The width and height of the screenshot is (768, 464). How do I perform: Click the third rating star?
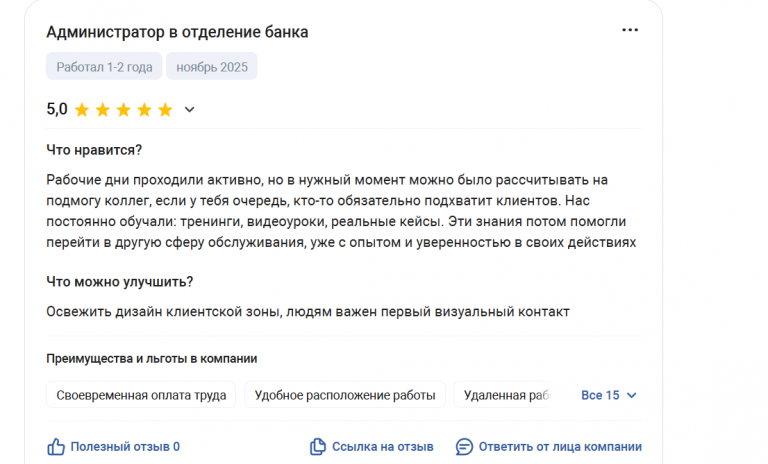click(x=123, y=110)
